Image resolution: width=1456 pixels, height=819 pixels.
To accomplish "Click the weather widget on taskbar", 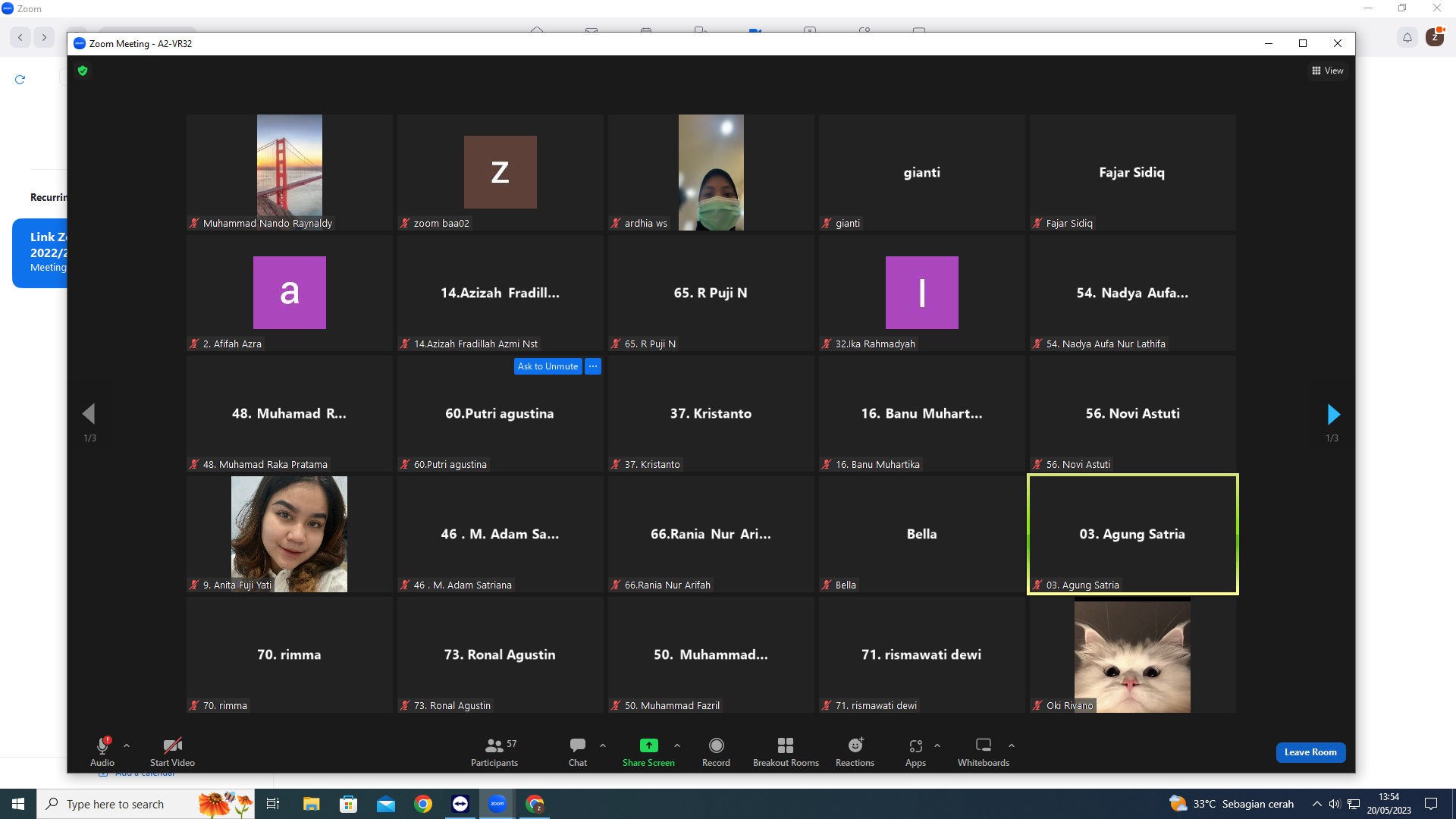I will pyautogui.click(x=1232, y=804).
